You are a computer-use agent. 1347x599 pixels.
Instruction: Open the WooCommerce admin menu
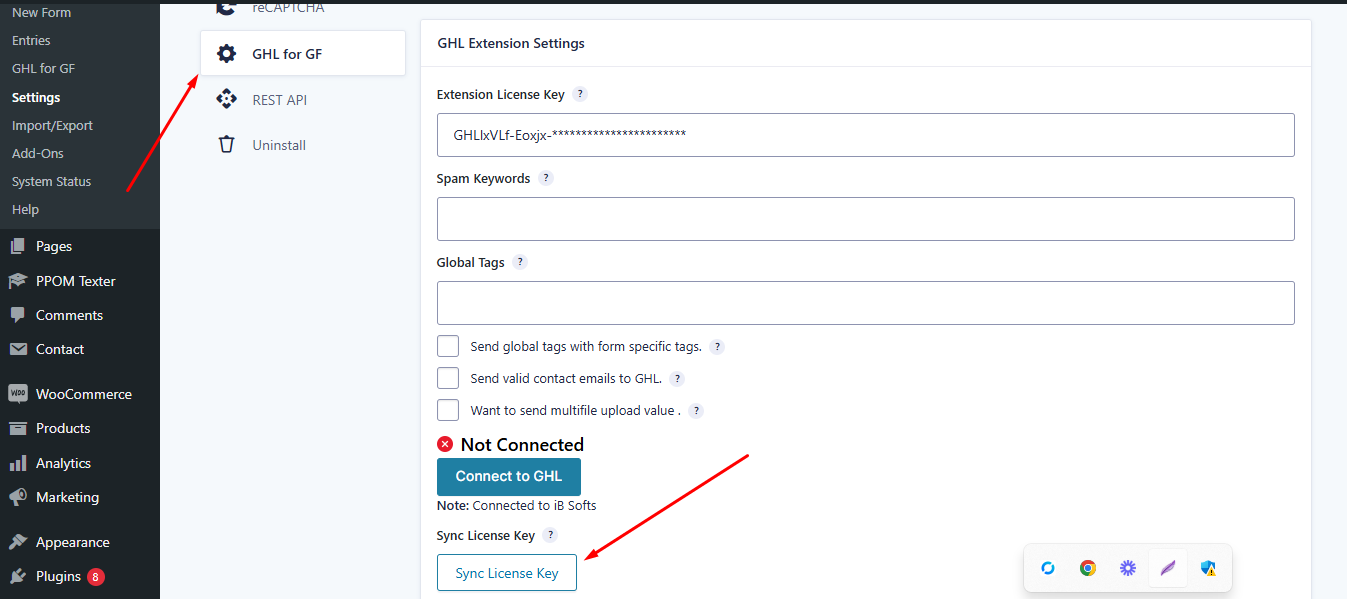coord(83,394)
